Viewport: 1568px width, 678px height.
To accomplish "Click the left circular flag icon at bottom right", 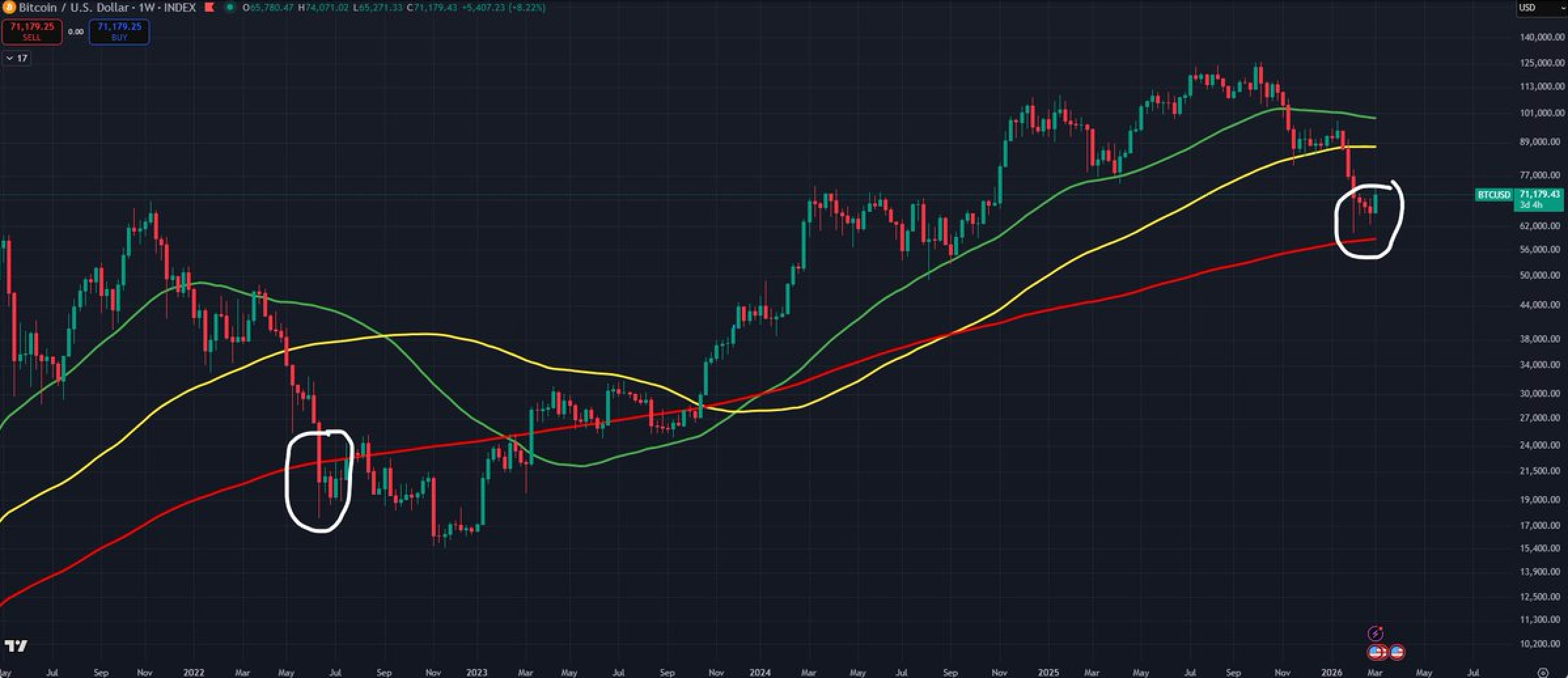I will click(1376, 652).
